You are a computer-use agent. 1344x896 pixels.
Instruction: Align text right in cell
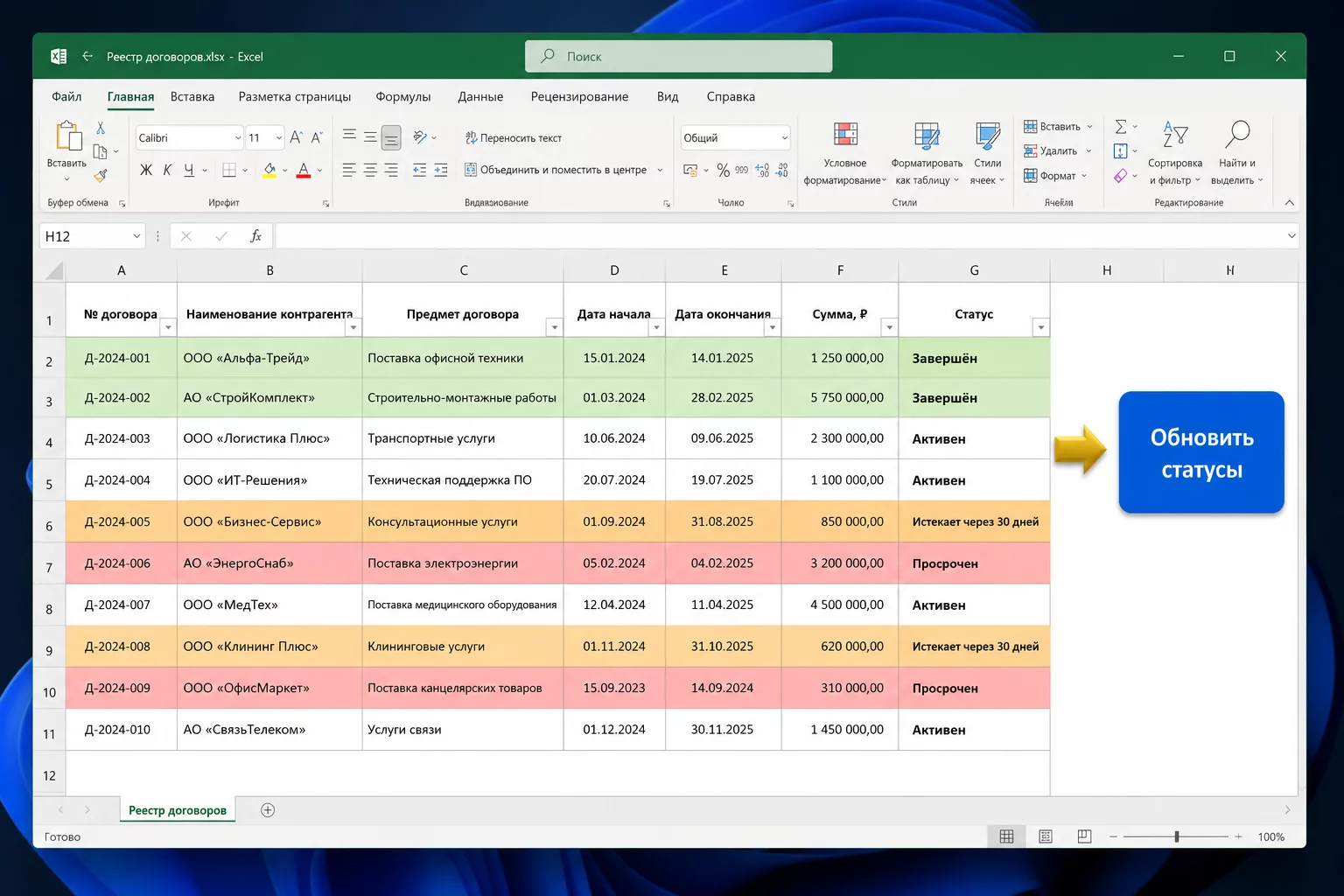[391, 170]
